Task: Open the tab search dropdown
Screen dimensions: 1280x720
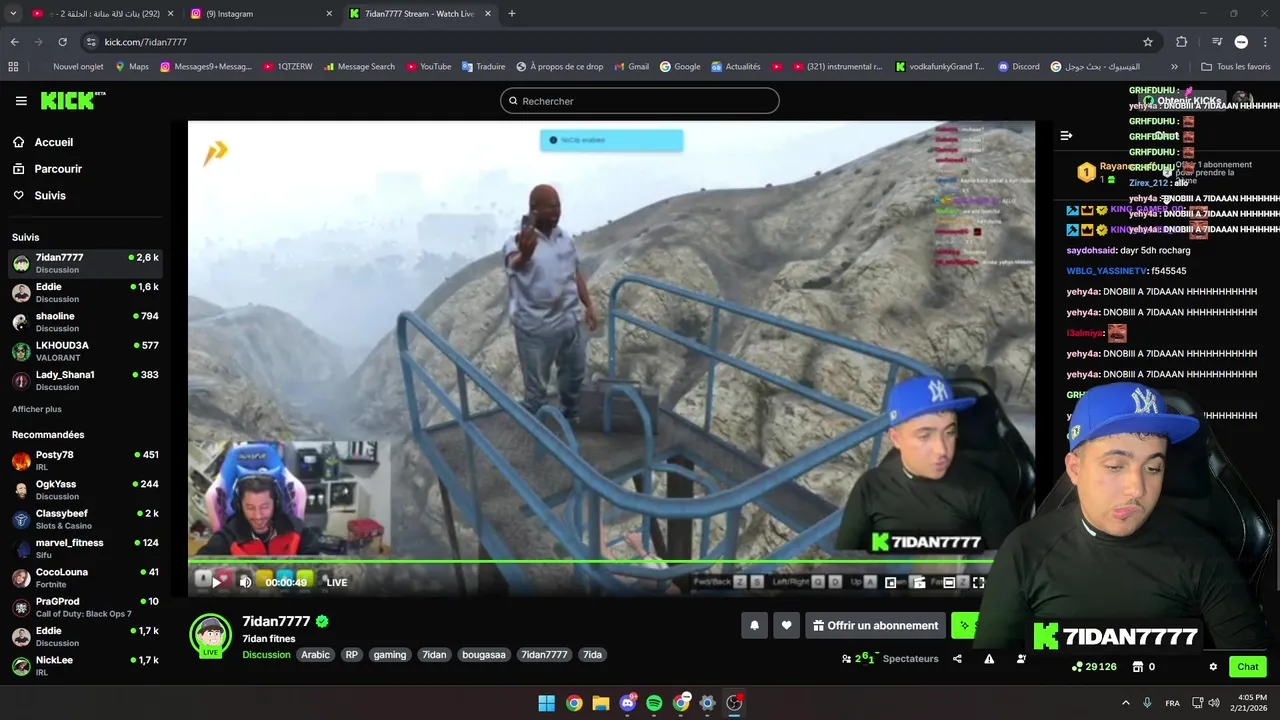Action: tap(13, 14)
